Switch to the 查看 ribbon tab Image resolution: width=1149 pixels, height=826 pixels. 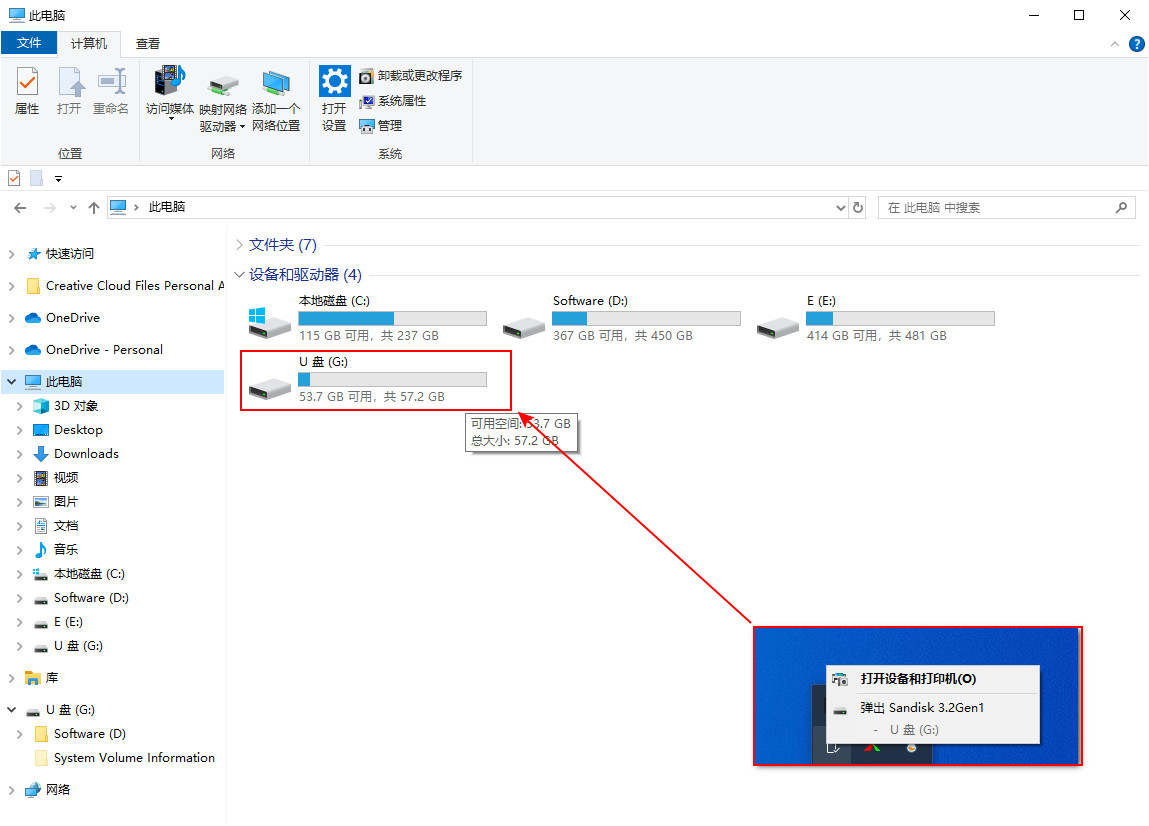click(x=148, y=44)
